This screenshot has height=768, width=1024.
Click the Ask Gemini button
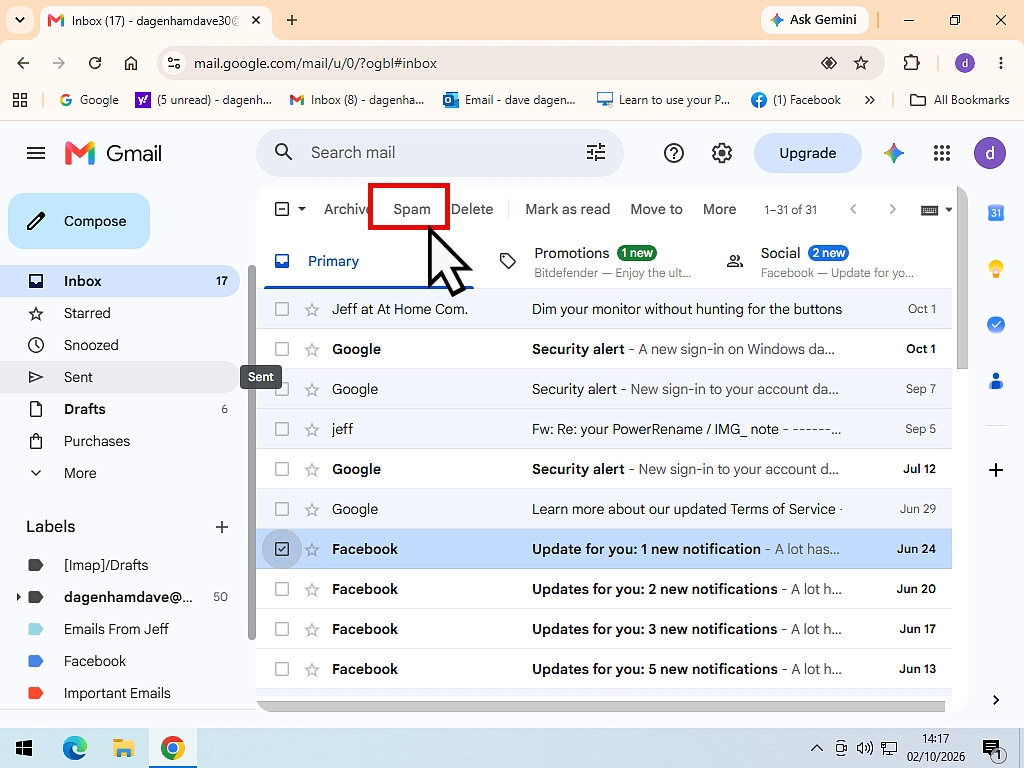coord(814,20)
